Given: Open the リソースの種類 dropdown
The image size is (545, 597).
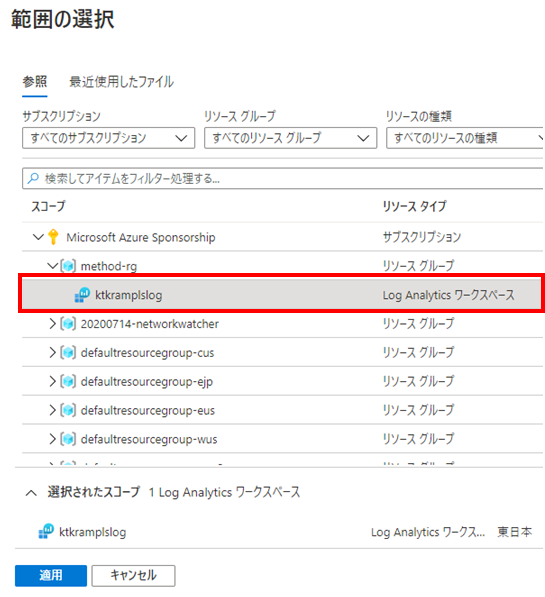Looking at the screenshot, I should [465, 138].
